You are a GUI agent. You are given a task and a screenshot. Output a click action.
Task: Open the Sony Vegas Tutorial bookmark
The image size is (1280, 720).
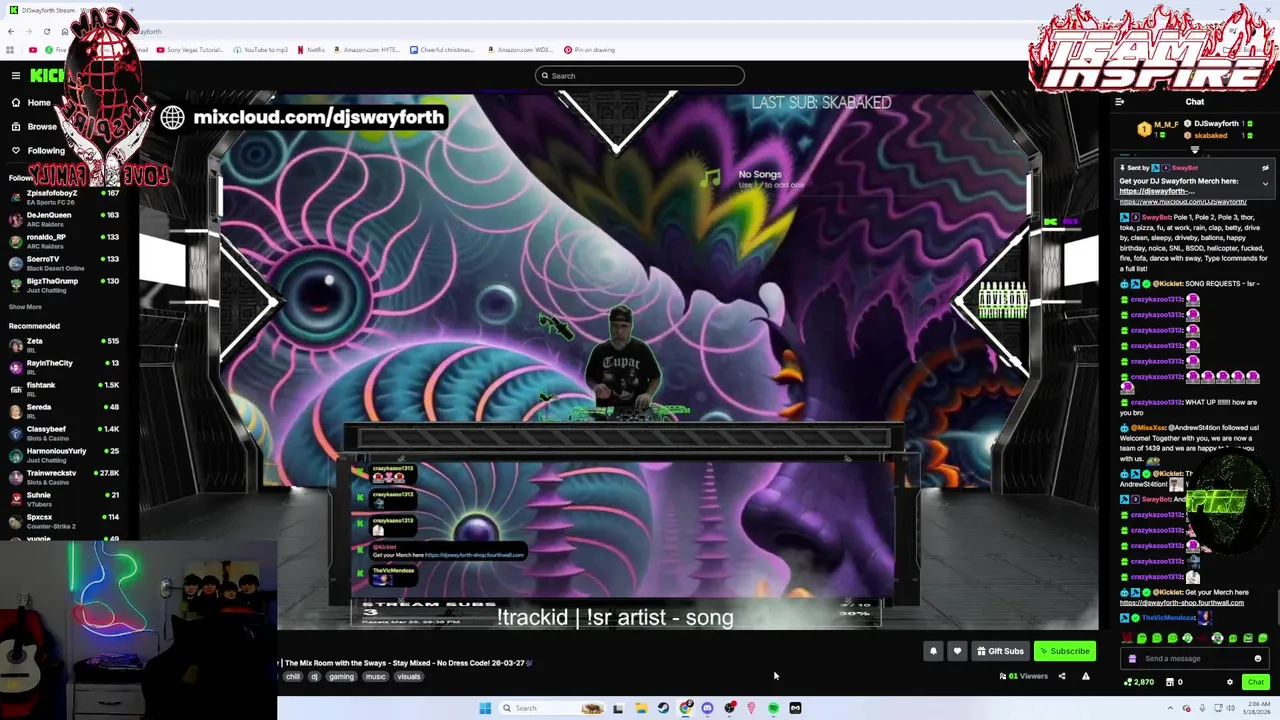[x=190, y=50]
